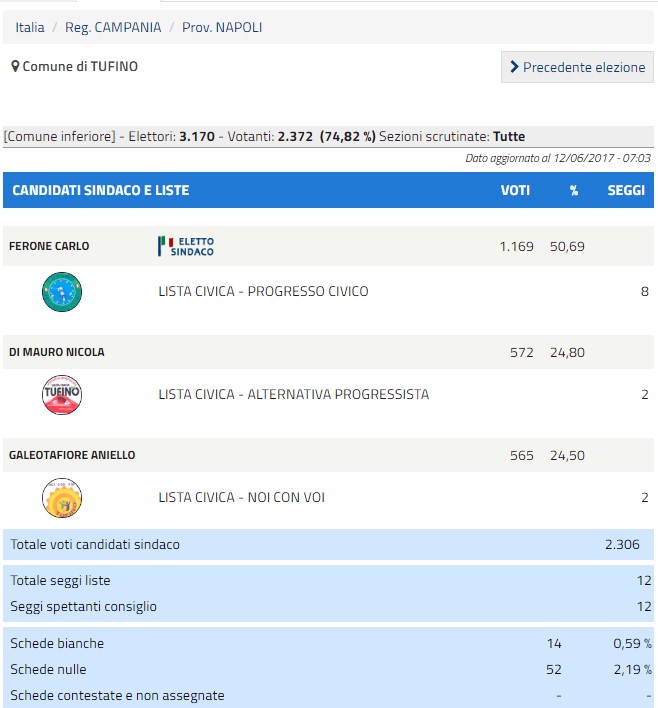The image size is (658, 708).
Task: Click the Dato aggiornato al 12/06/2017 timestamp
Action: [558, 158]
